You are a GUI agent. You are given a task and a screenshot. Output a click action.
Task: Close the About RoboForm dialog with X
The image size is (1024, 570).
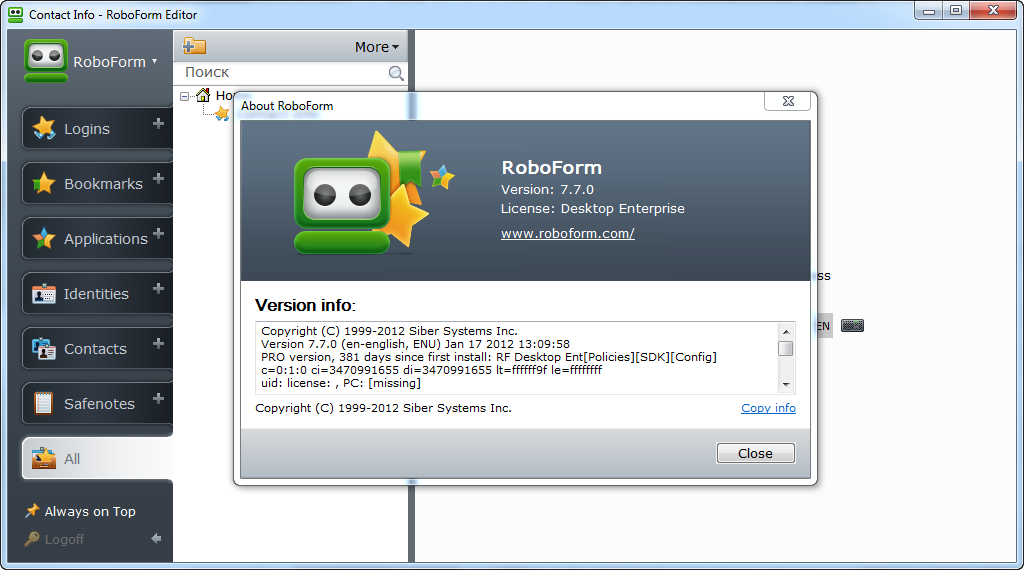pyautogui.click(x=788, y=101)
